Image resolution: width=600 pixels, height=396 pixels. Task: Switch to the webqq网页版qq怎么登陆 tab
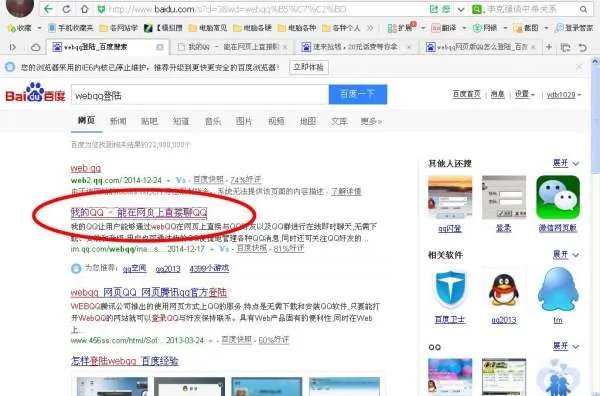[481, 47]
